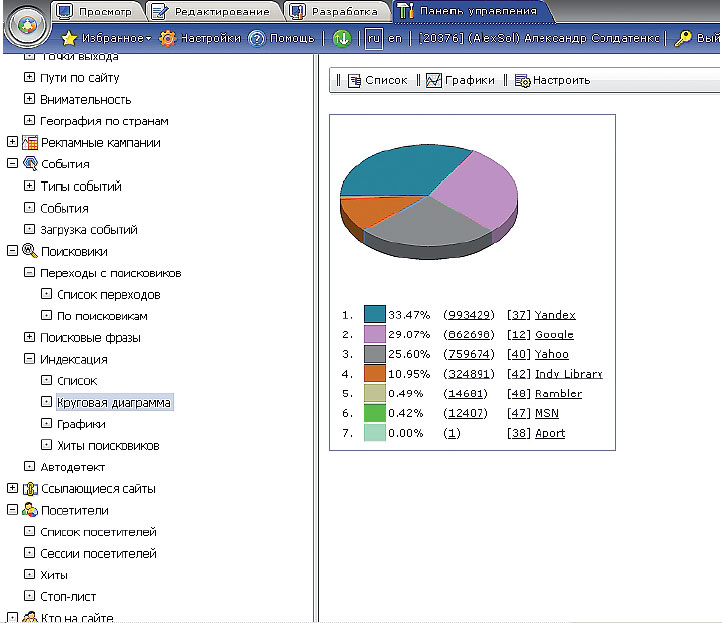Select the ru language option

[x=373, y=38]
